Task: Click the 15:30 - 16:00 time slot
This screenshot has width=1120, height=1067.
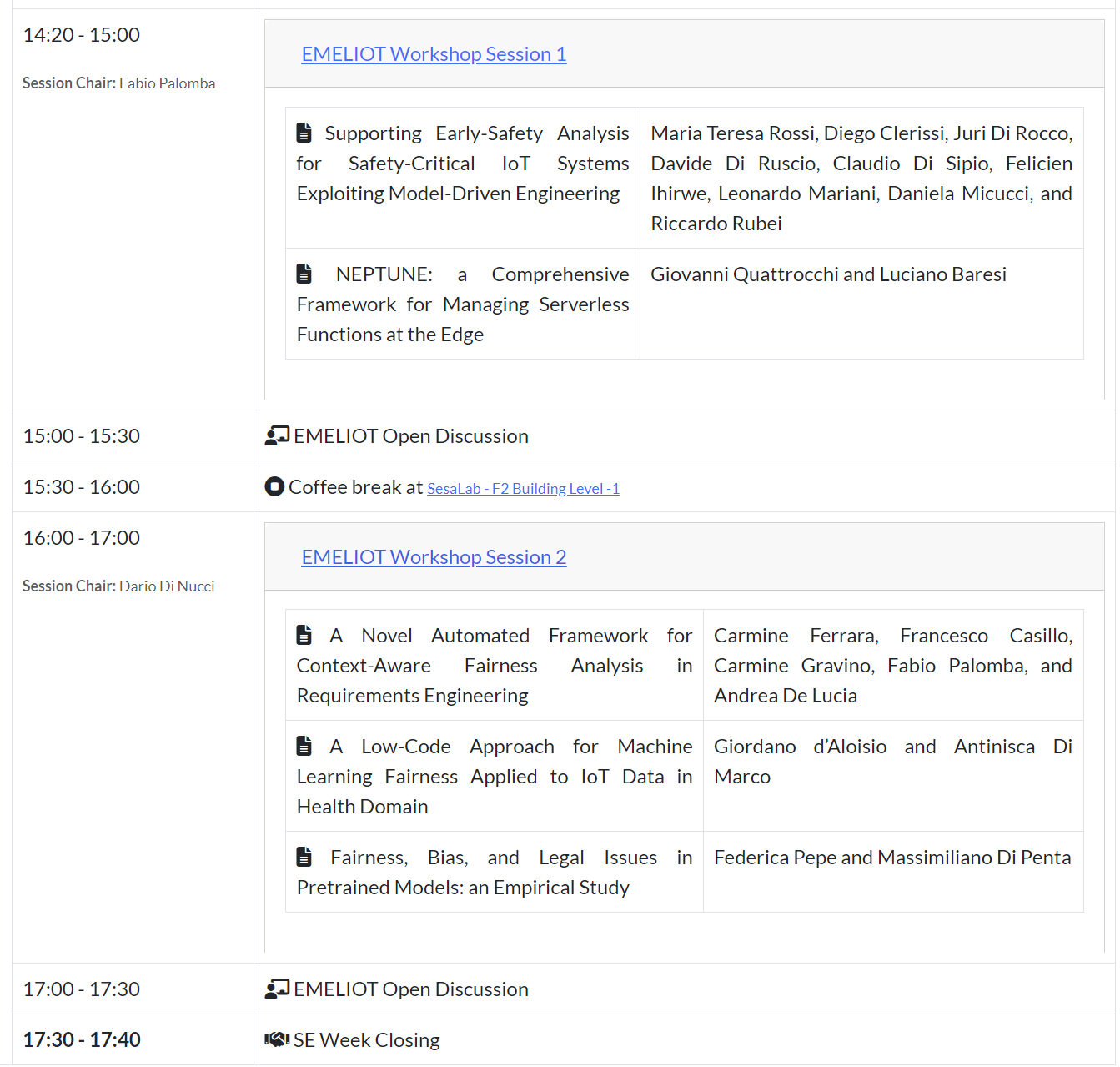Action: coord(82,487)
